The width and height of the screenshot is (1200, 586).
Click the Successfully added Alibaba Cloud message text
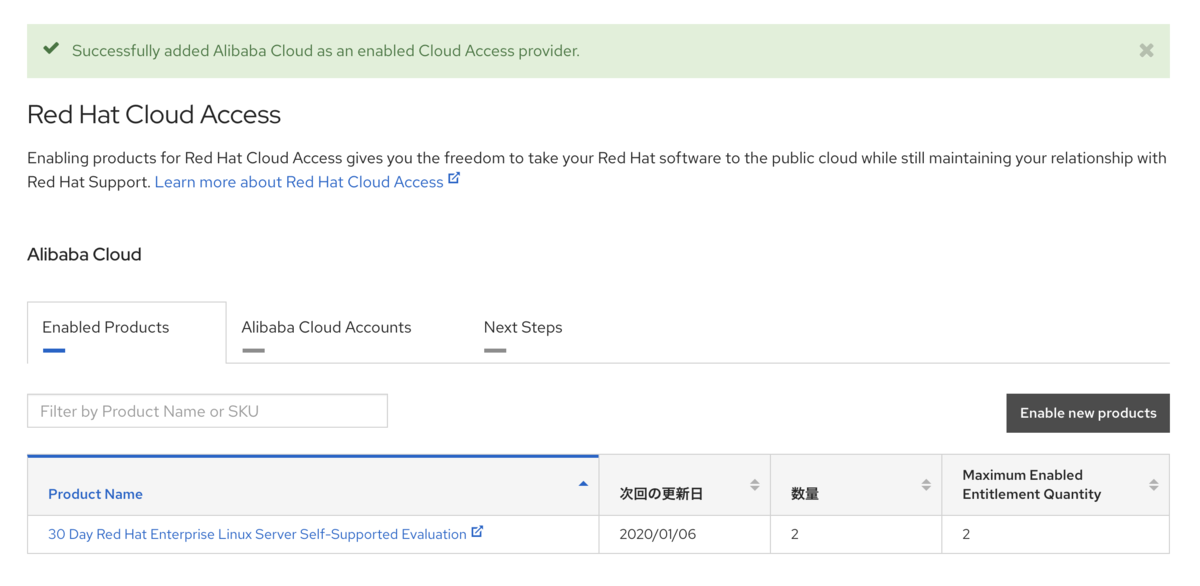point(326,50)
